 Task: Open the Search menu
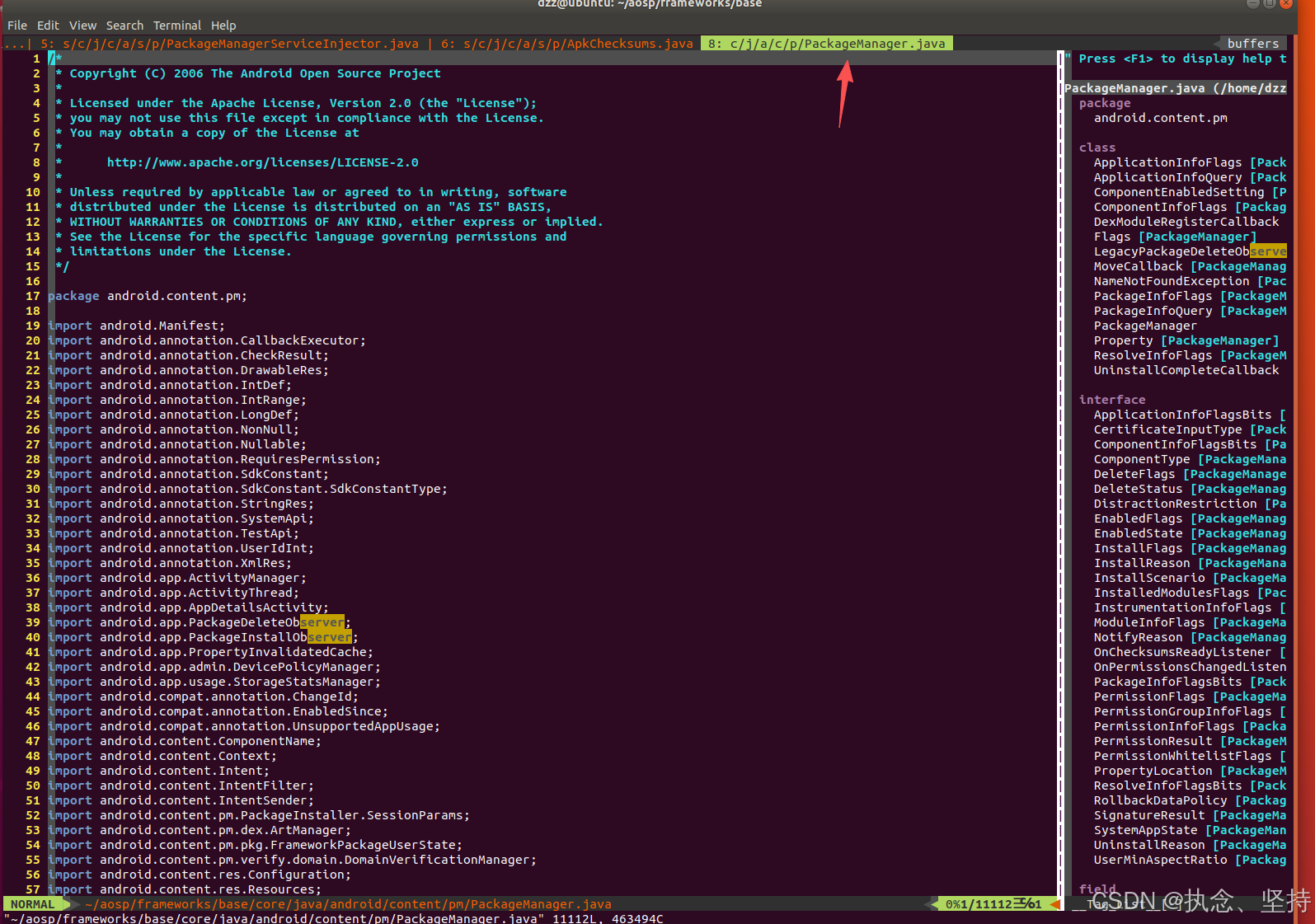click(124, 26)
